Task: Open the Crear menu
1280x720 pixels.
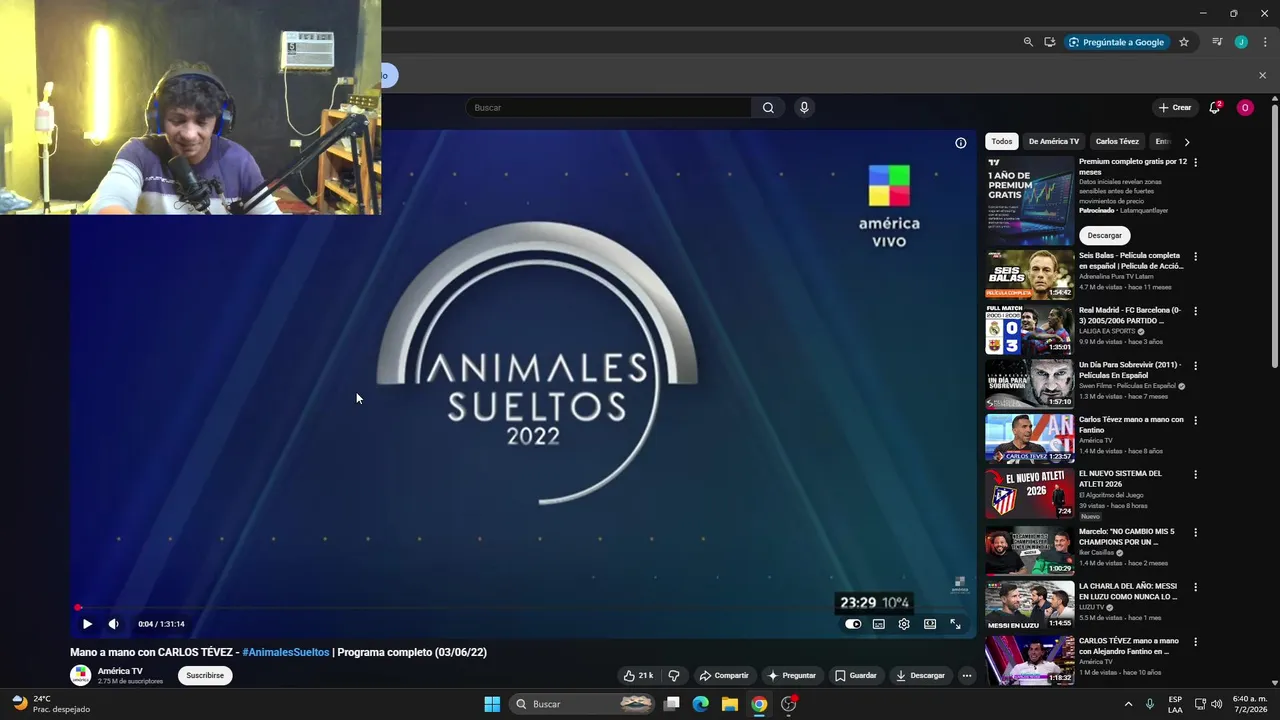Action: pos(1175,107)
